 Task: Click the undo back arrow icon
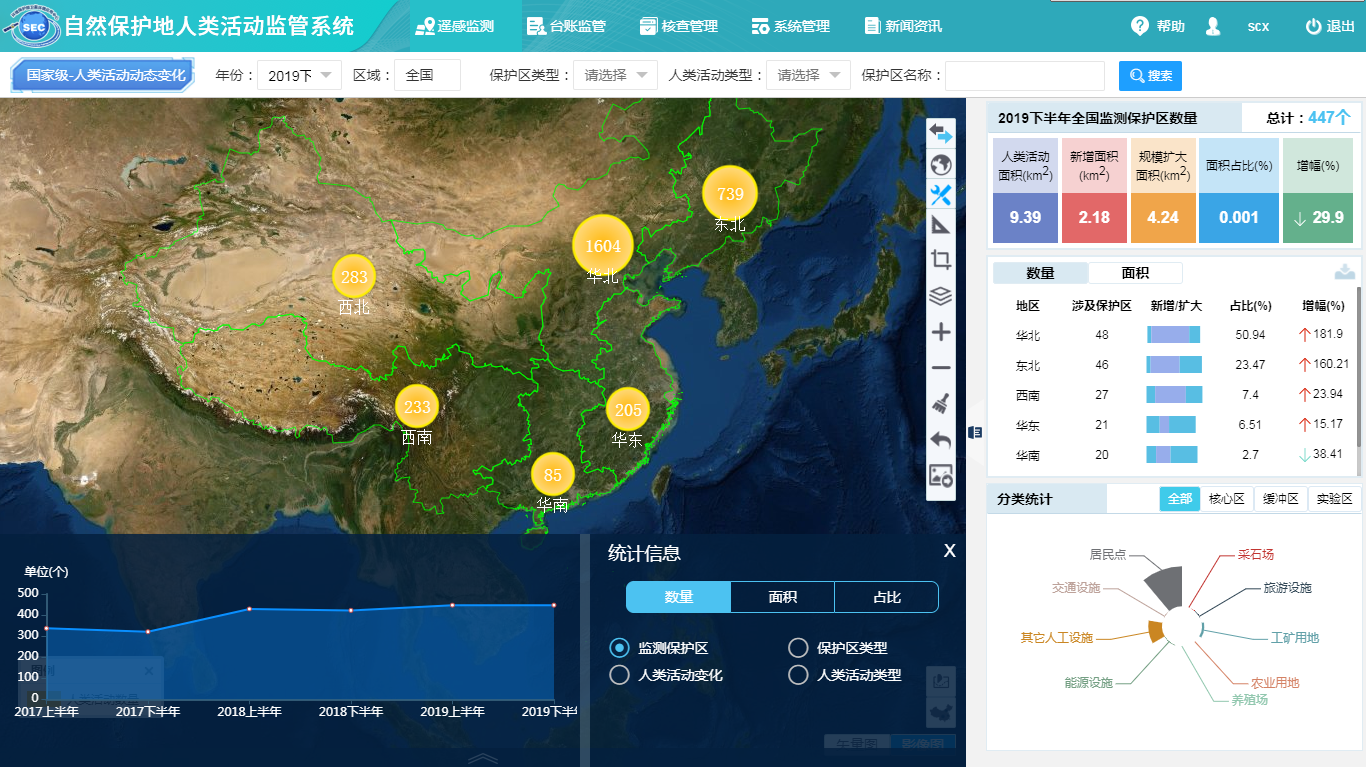pyautogui.click(x=940, y=439)
